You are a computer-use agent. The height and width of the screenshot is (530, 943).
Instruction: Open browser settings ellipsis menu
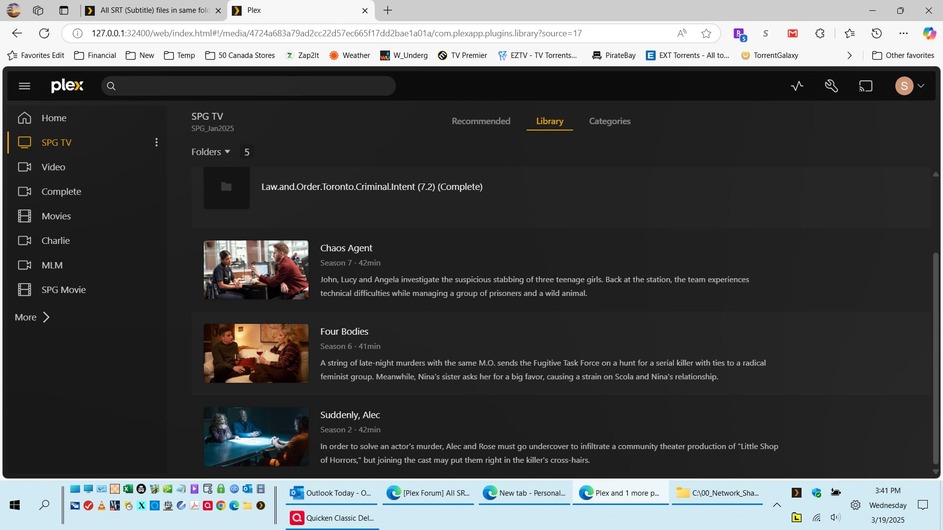[x=903, y=33]
